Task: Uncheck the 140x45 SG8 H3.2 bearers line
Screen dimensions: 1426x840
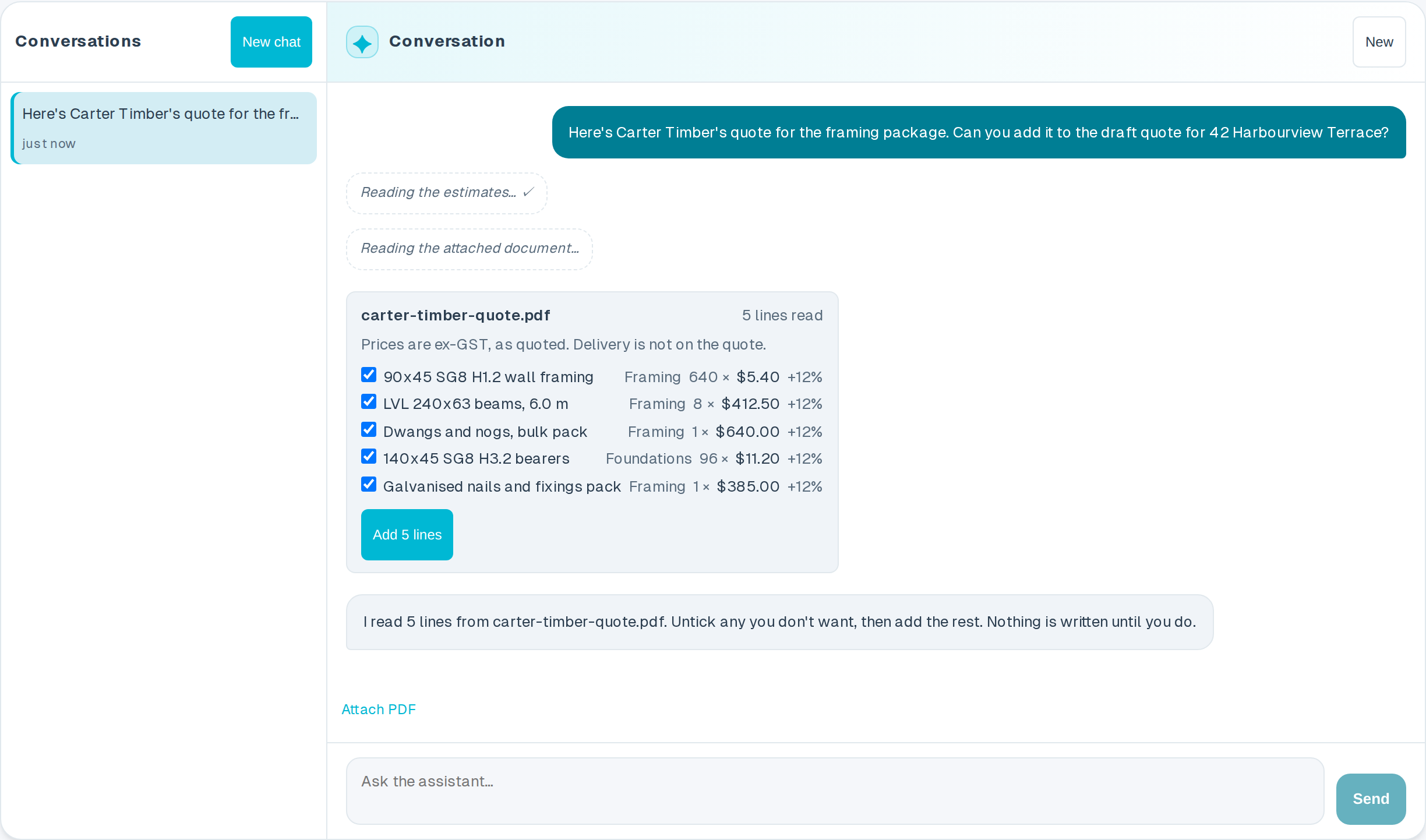Action: [x=369, y=456]
